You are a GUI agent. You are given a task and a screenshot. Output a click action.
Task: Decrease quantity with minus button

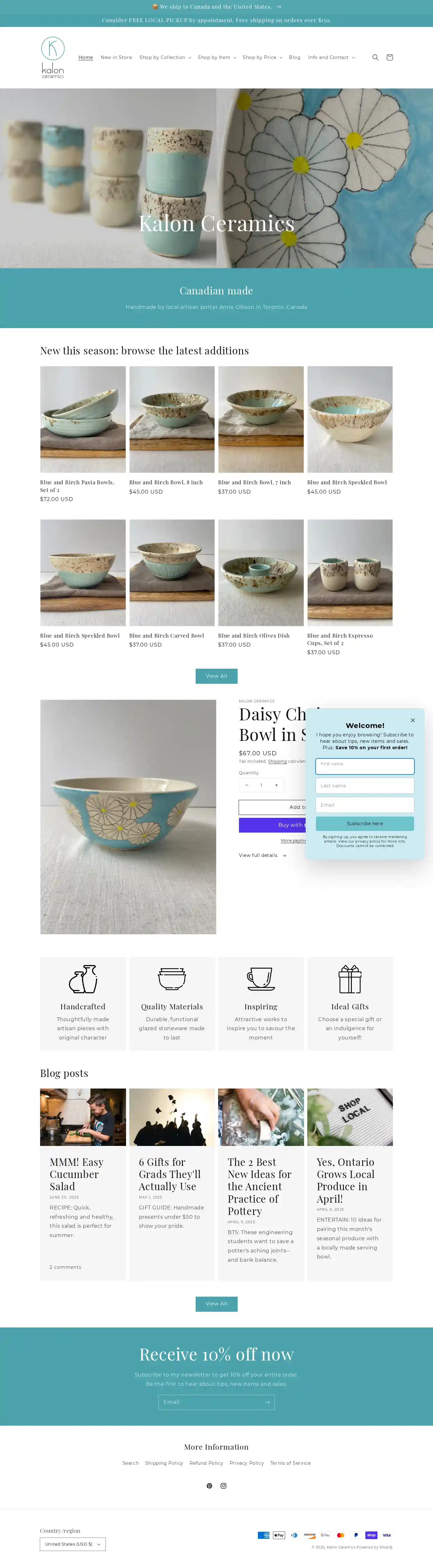coord(246,785)
